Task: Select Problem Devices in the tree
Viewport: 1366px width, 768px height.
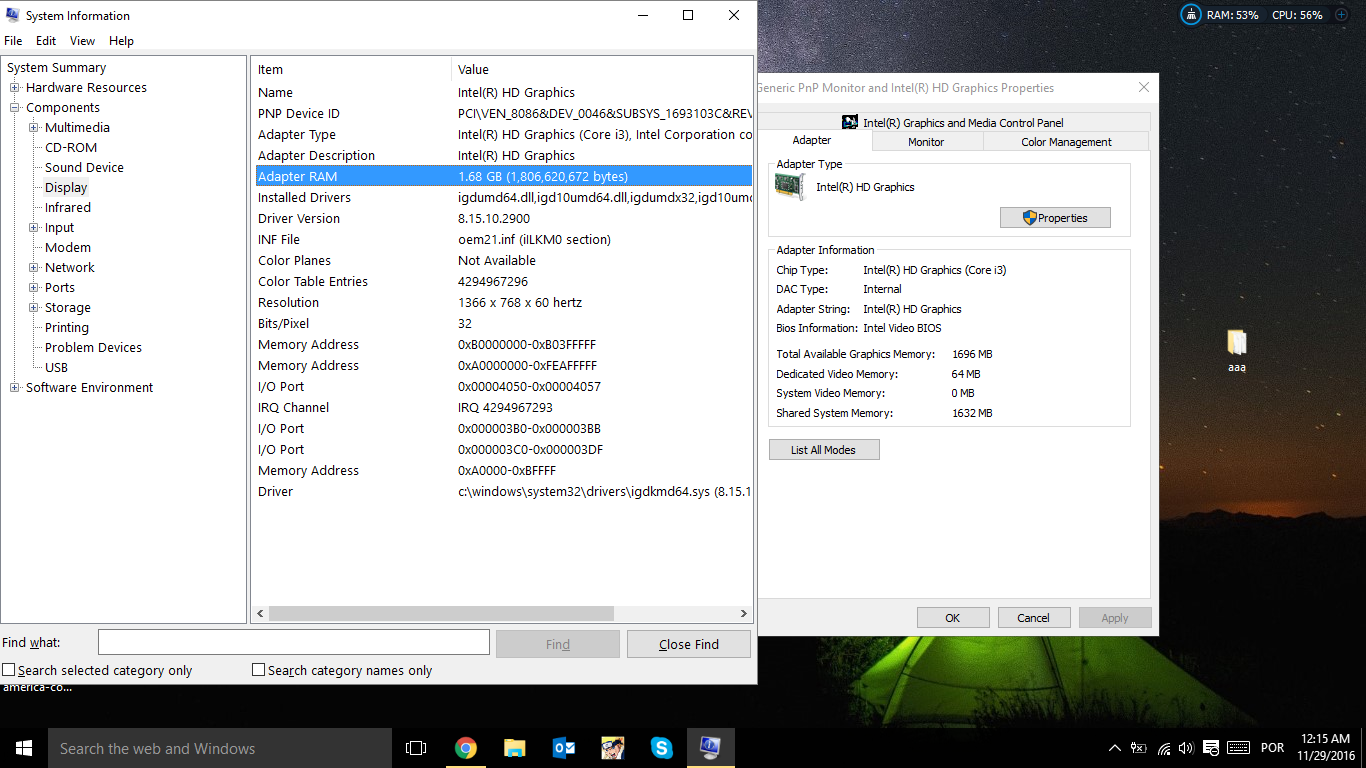Action: [x=93, y=348]
